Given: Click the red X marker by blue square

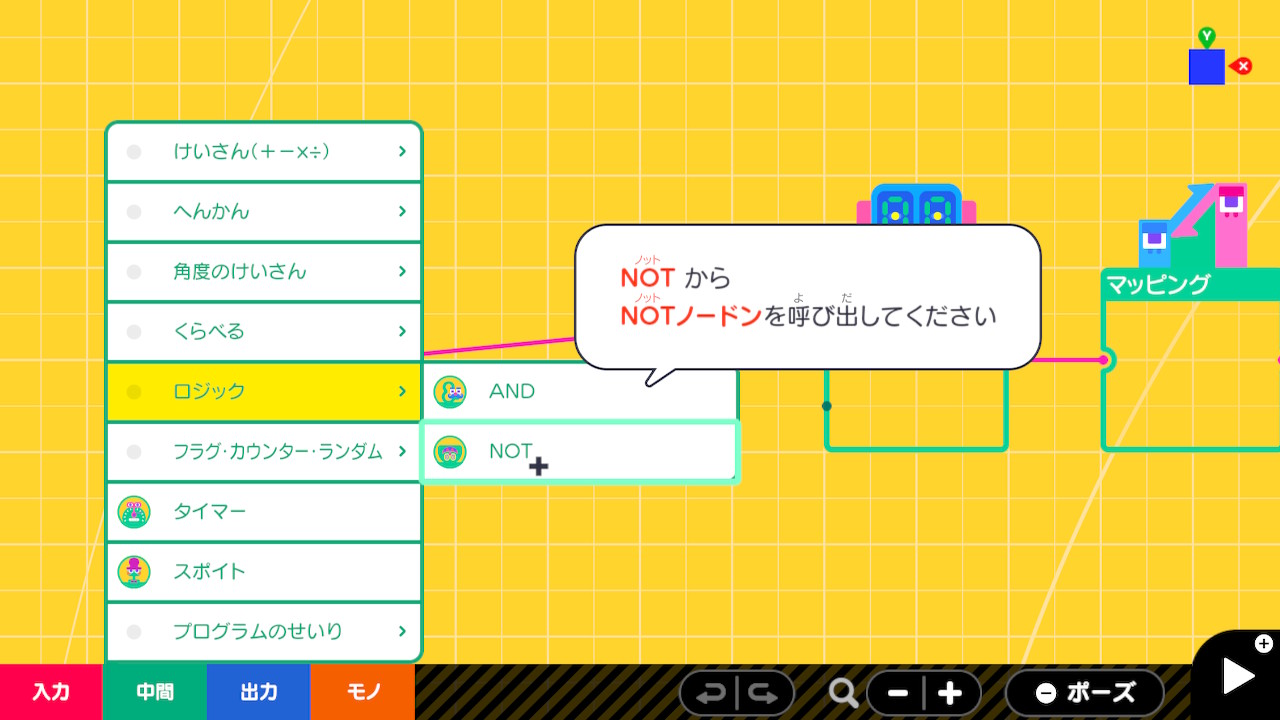Looking at the screenshot, I should [1242, 66].
